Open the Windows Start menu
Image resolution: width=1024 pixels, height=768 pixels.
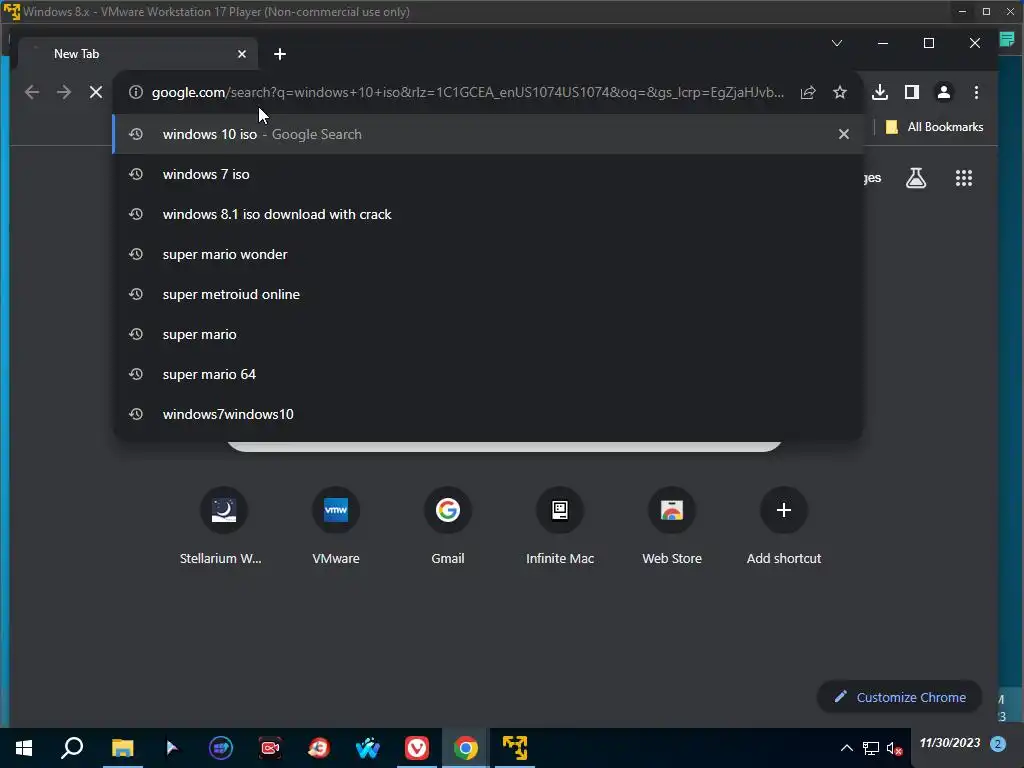(x=24, y=748)
